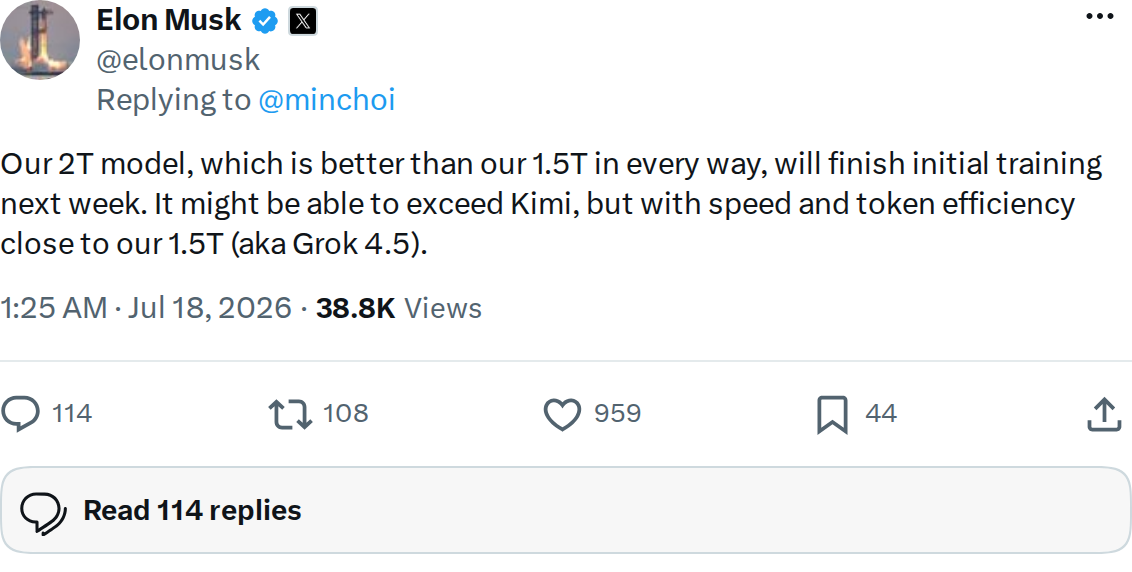The width and height of the screenshot is (1132, 572).
Task: Open the @elonmusk handle link
Action: point(178,60)
